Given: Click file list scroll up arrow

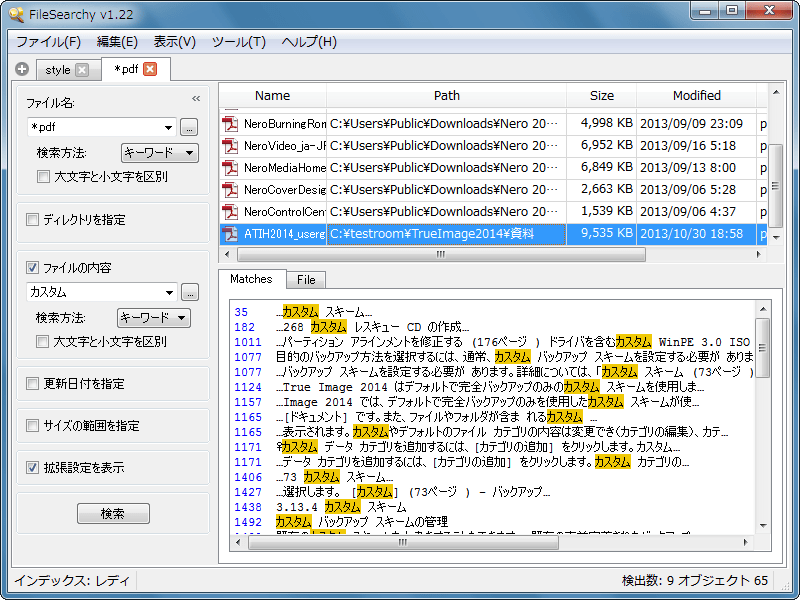Looking at the screenshot, I should tap(776, 92).
